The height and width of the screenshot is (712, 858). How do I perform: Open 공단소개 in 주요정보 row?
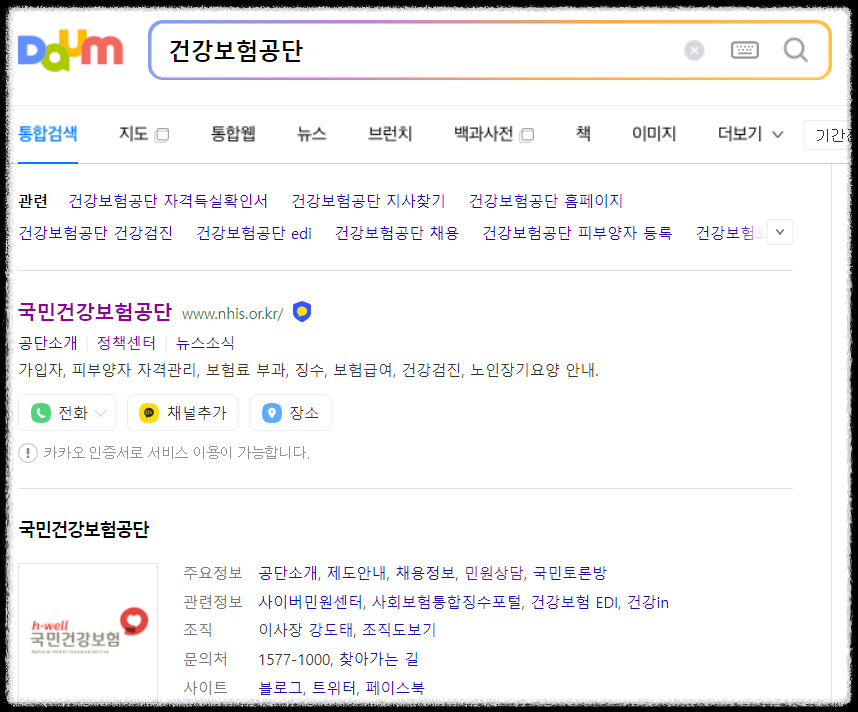tap(287, 573)
